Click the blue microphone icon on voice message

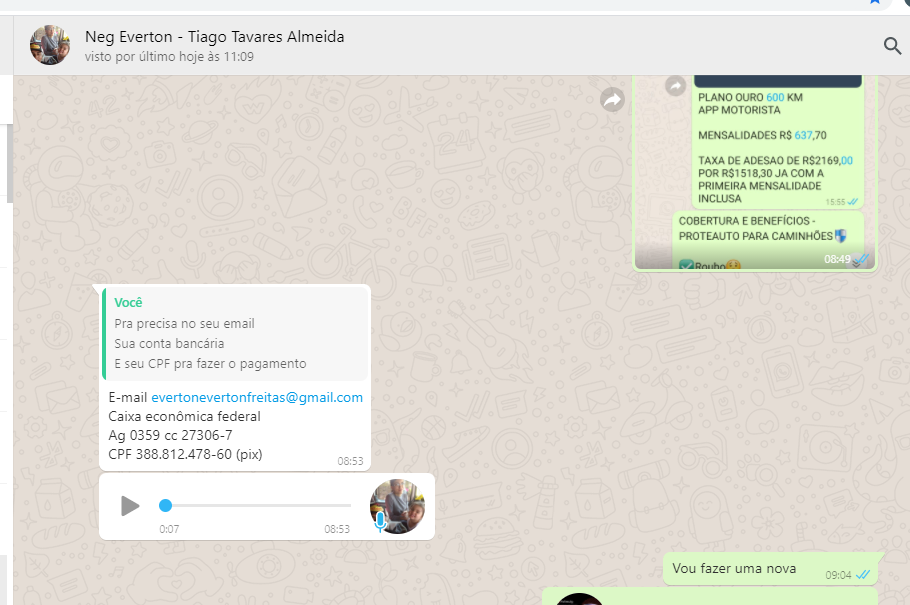pos(380,520)
